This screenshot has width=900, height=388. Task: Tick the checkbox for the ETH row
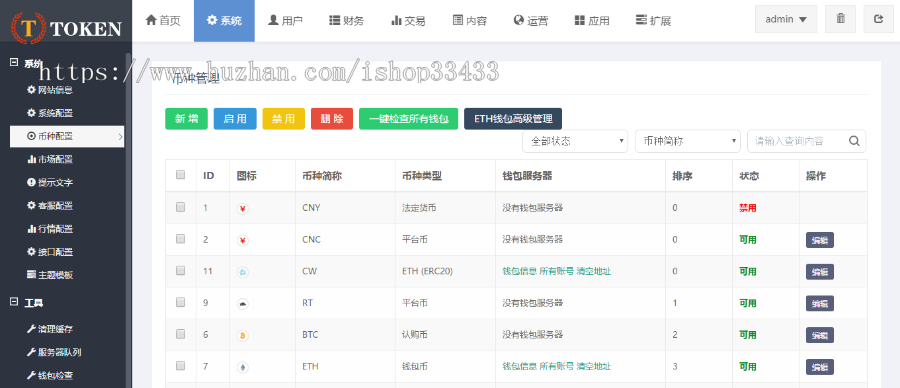(x=180, y=365)
